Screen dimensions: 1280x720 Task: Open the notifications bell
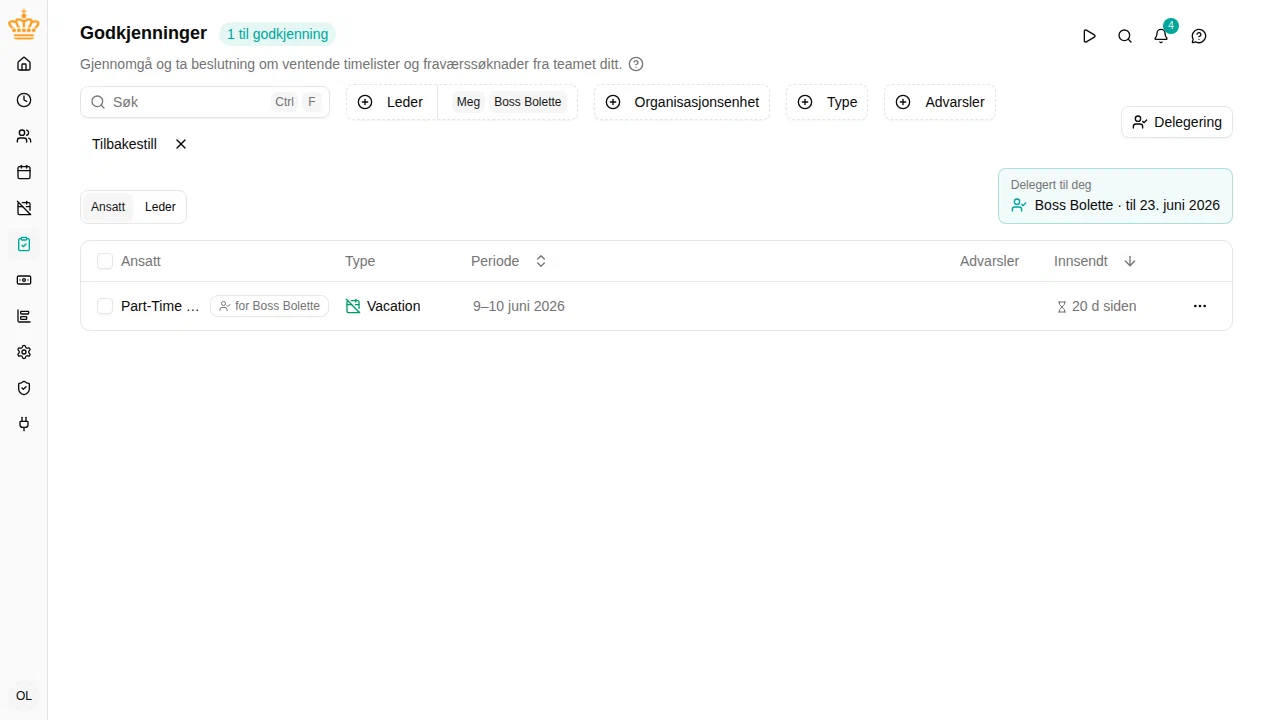pyautogui.click(x=1161, y=36)
